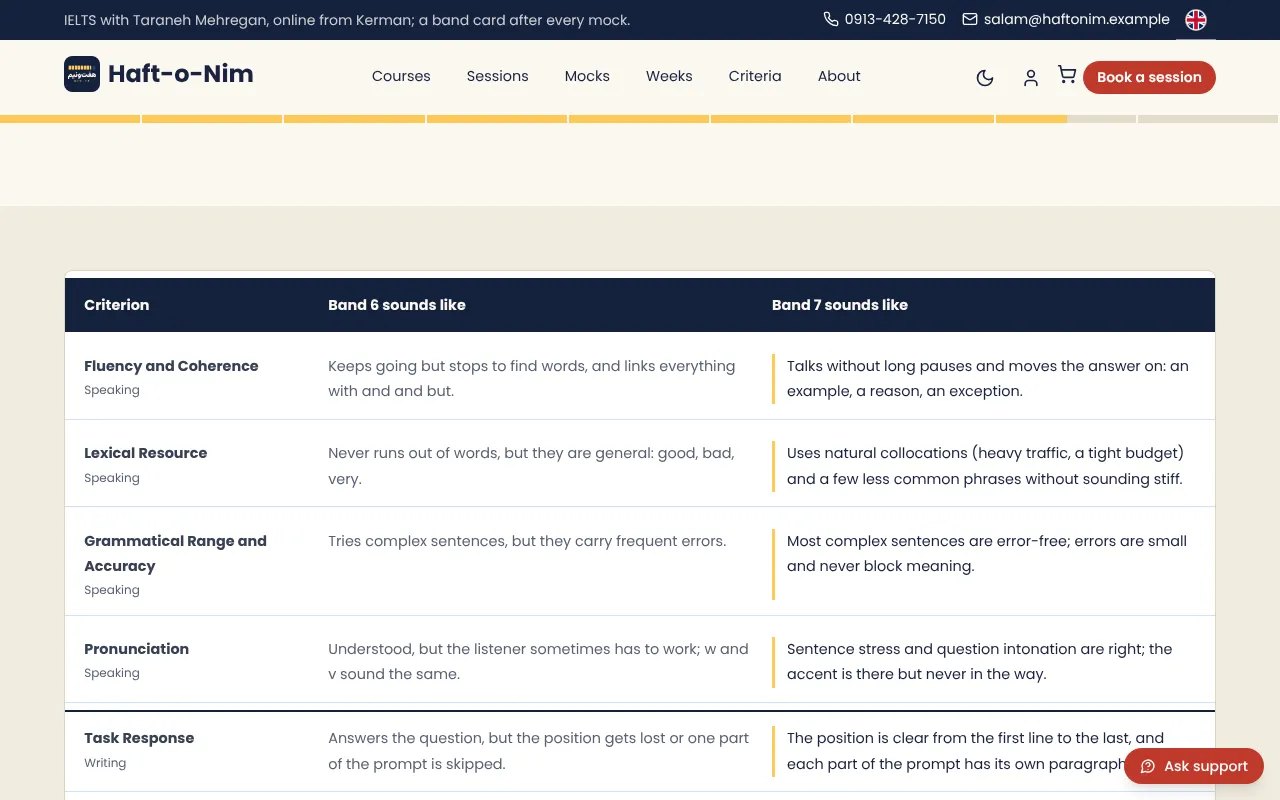Click the Haft-o-Nim logo icon
This screenshot has height=800, width=1280.
82,74
